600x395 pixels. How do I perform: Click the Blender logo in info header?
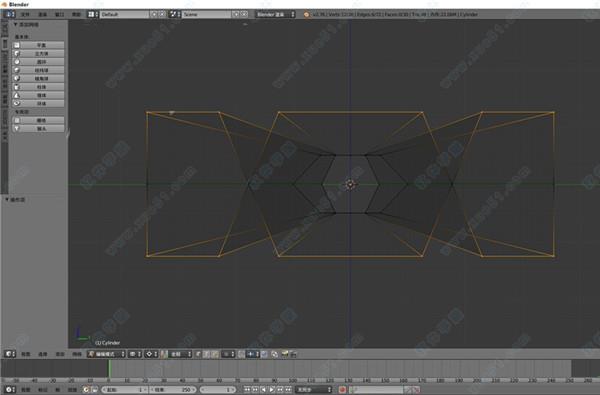coord(306,15)
